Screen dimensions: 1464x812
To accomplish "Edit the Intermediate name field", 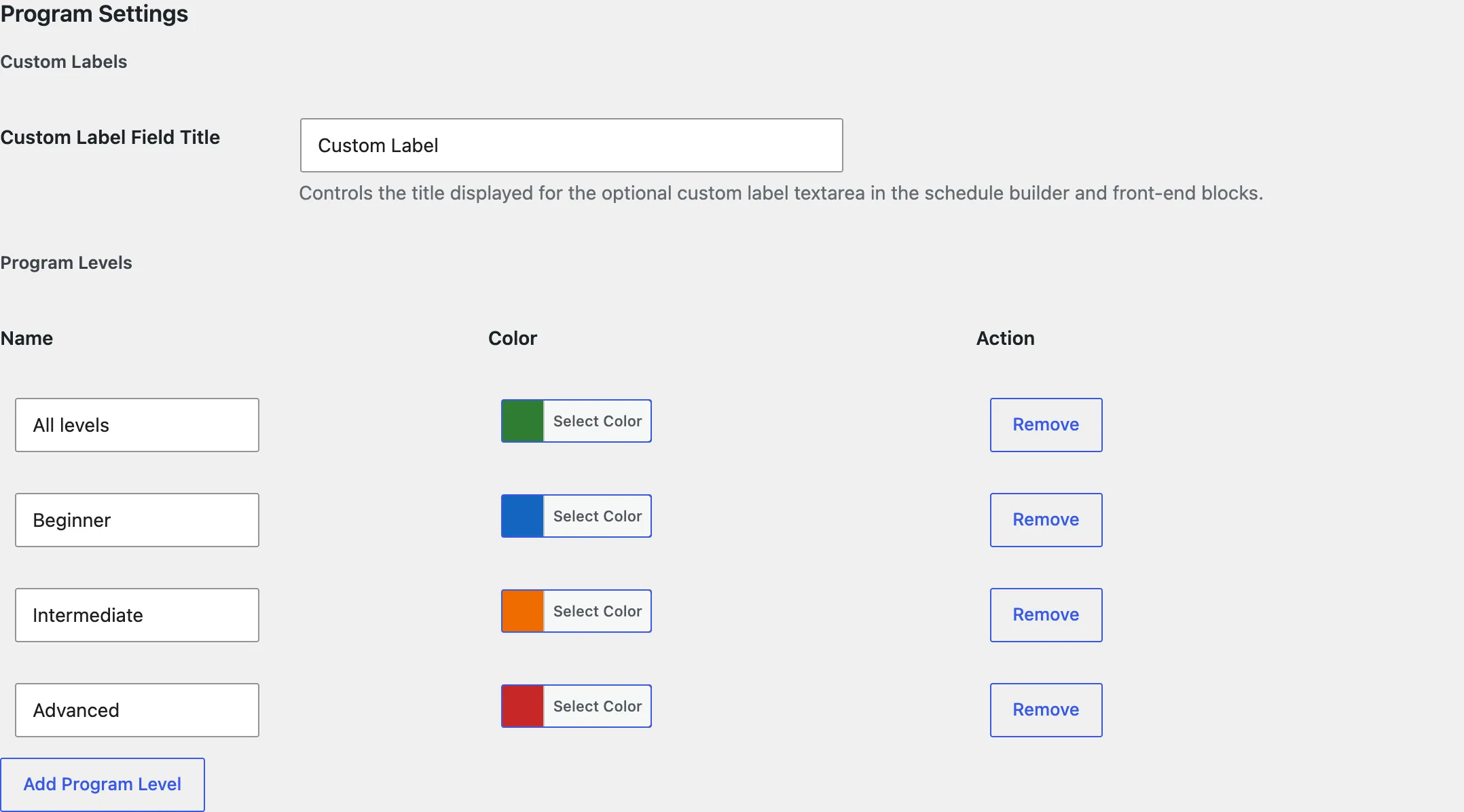I will [x=137, y=615].
